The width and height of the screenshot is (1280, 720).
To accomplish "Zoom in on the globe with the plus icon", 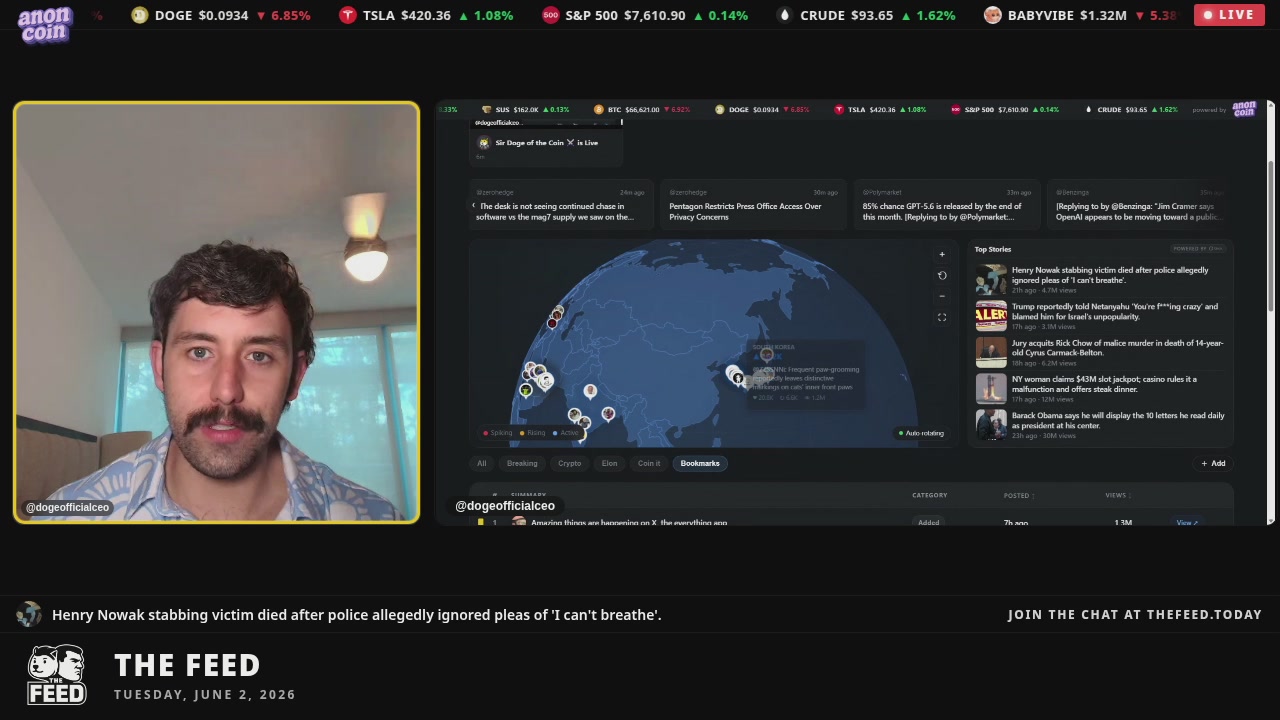I will [941, 254].
